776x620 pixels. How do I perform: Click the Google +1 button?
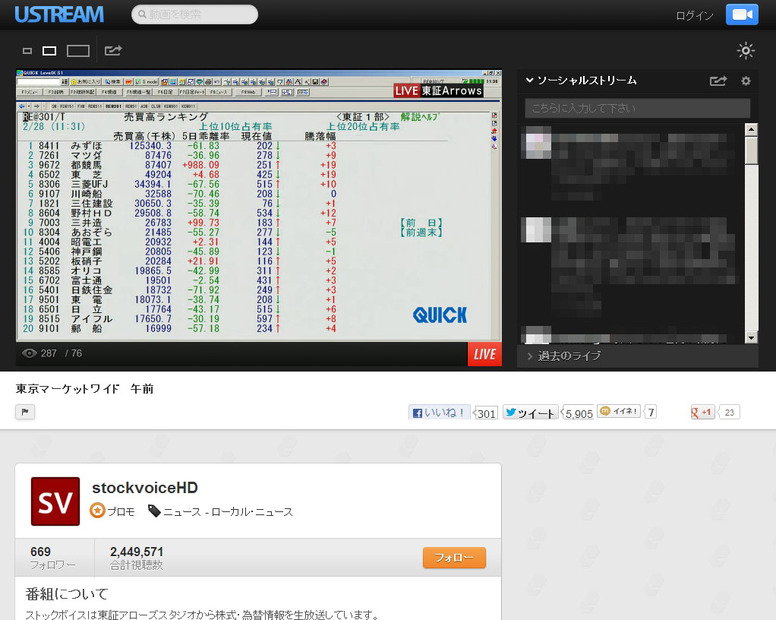coord(702,412)
